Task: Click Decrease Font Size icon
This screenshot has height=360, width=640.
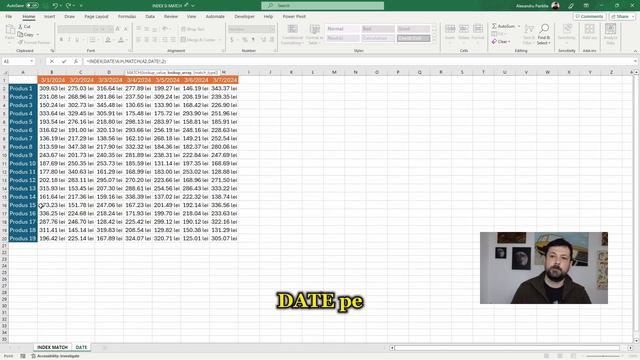Action: coord(126,29)
